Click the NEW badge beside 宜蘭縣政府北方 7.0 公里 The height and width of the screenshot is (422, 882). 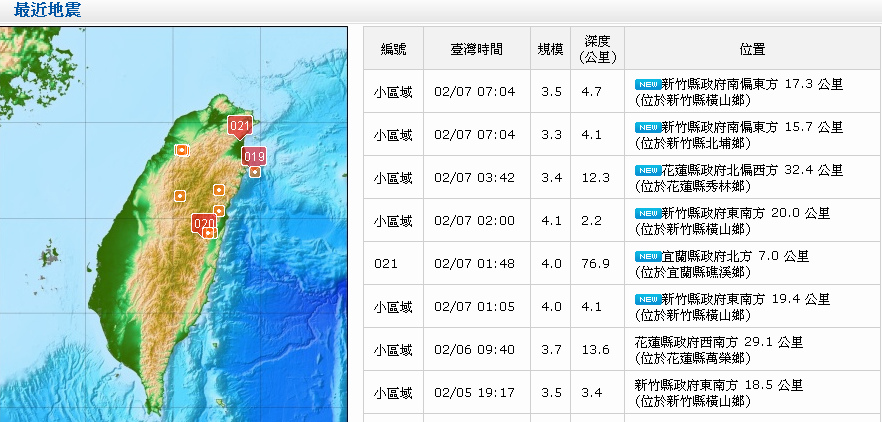pyautogui.click(x=647, y=256)
